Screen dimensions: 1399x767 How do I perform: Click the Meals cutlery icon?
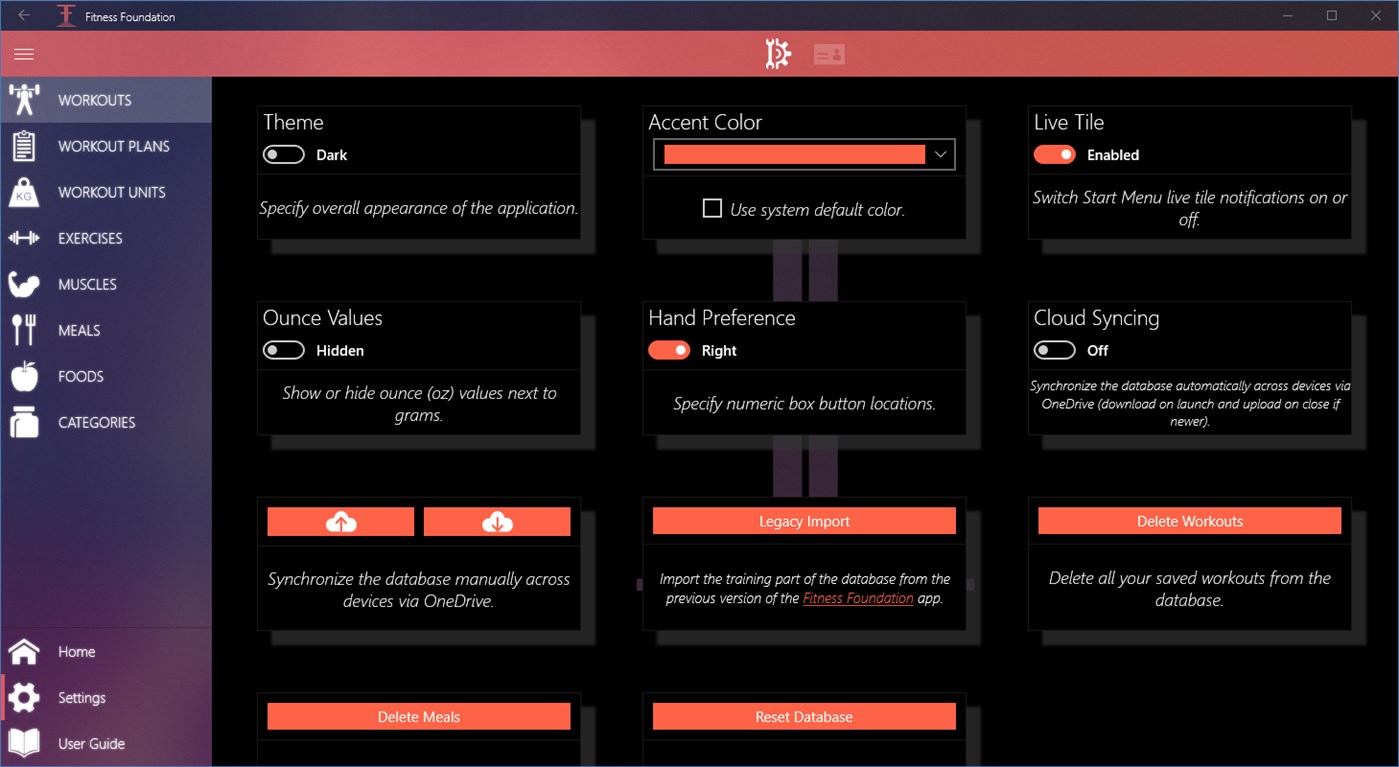click(22, 330)
